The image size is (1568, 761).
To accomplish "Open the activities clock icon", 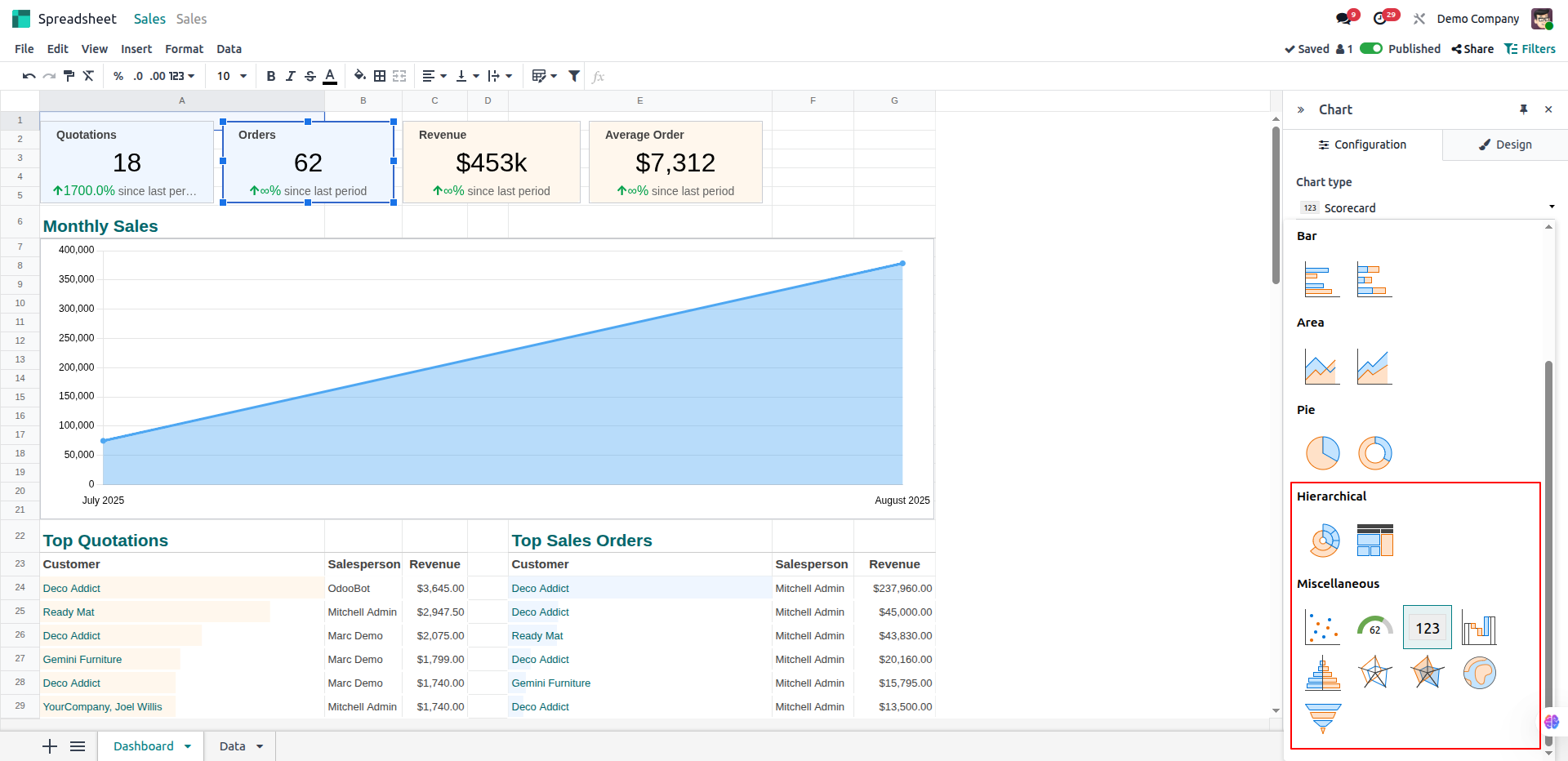I will click(1382, 18).
